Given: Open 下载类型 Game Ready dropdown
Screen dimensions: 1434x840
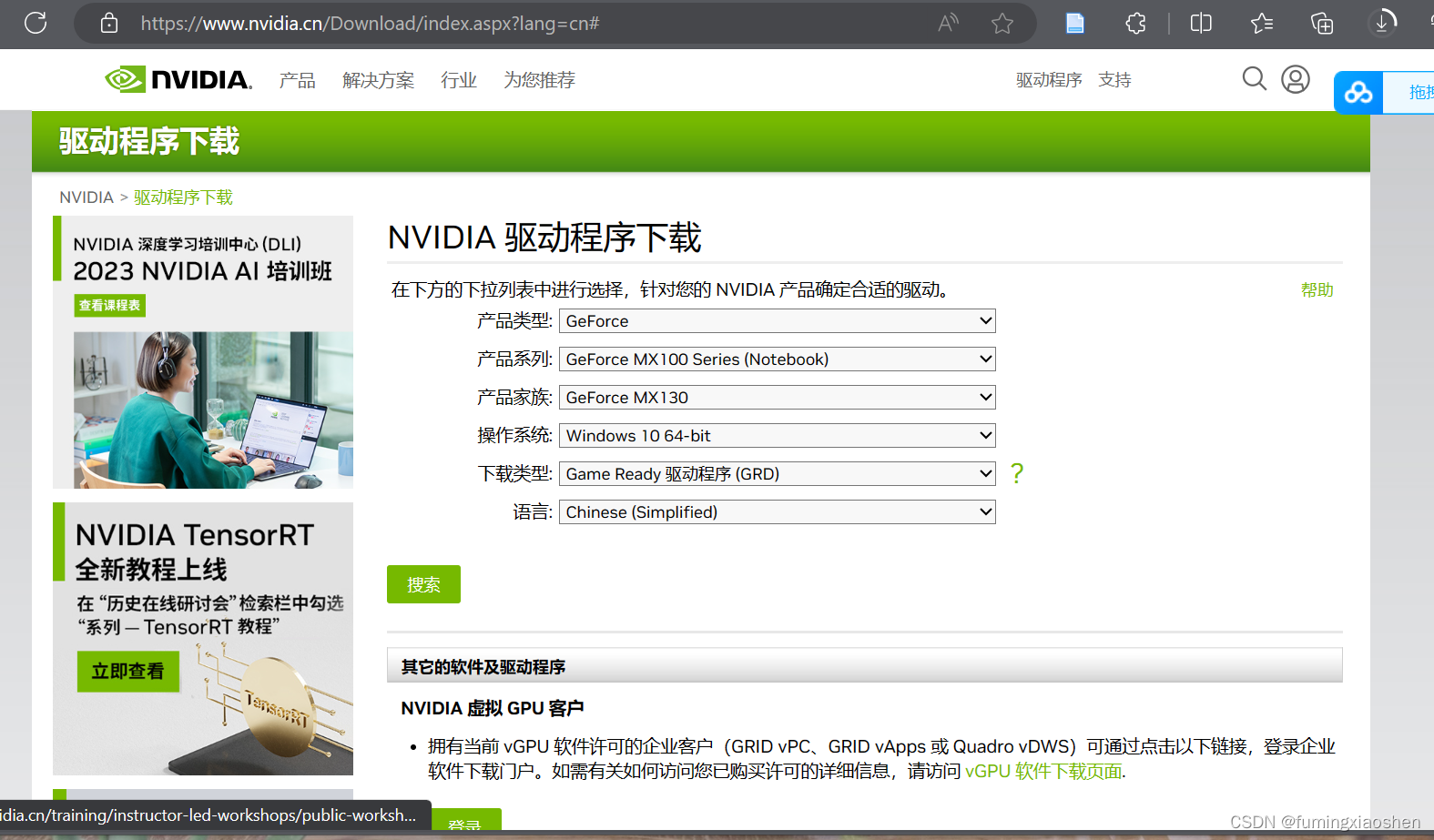Looking at the screenshot, I should pos(778,473).
